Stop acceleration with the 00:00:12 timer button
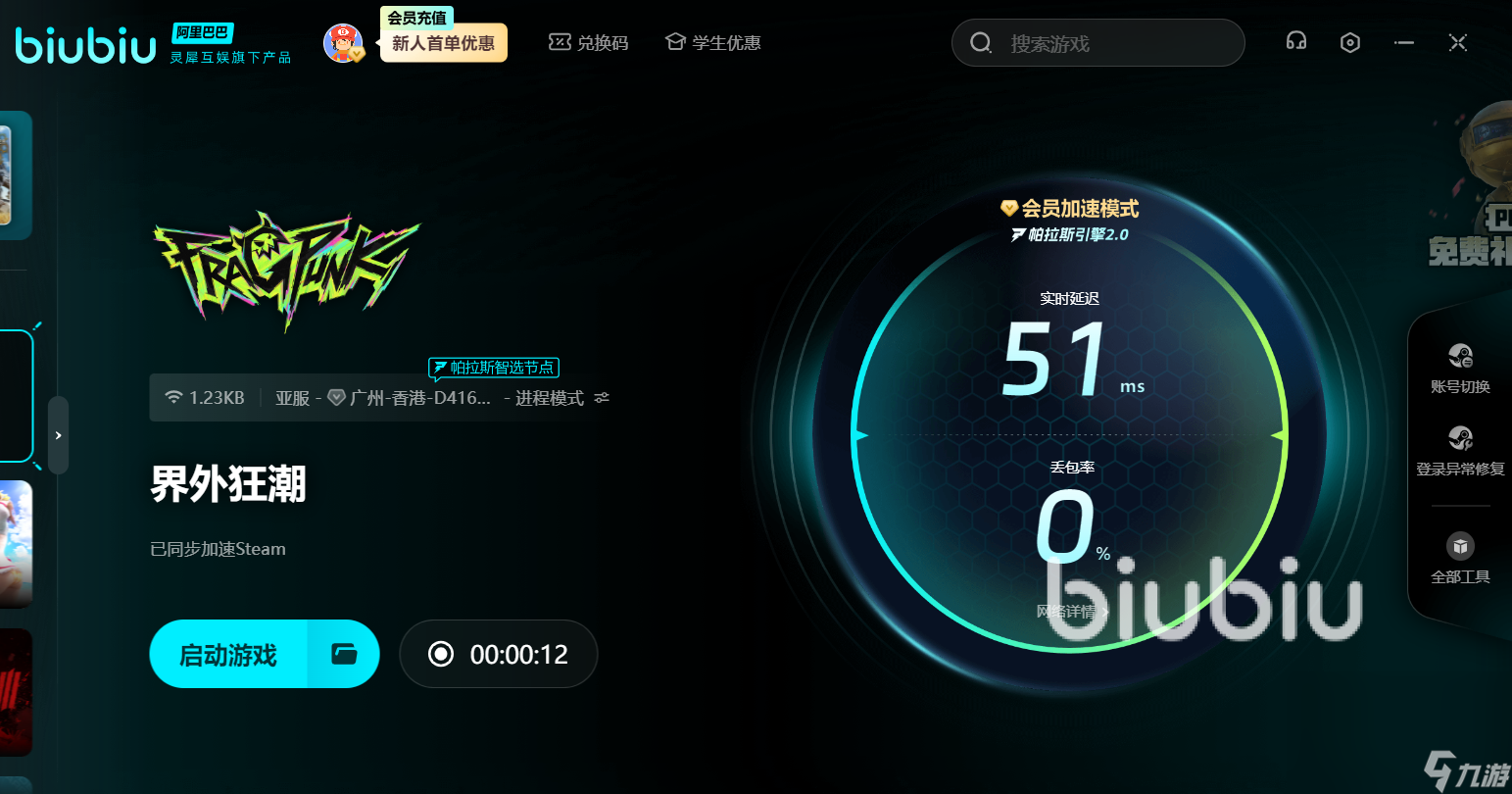1512x794 pixels. point(499,654)
